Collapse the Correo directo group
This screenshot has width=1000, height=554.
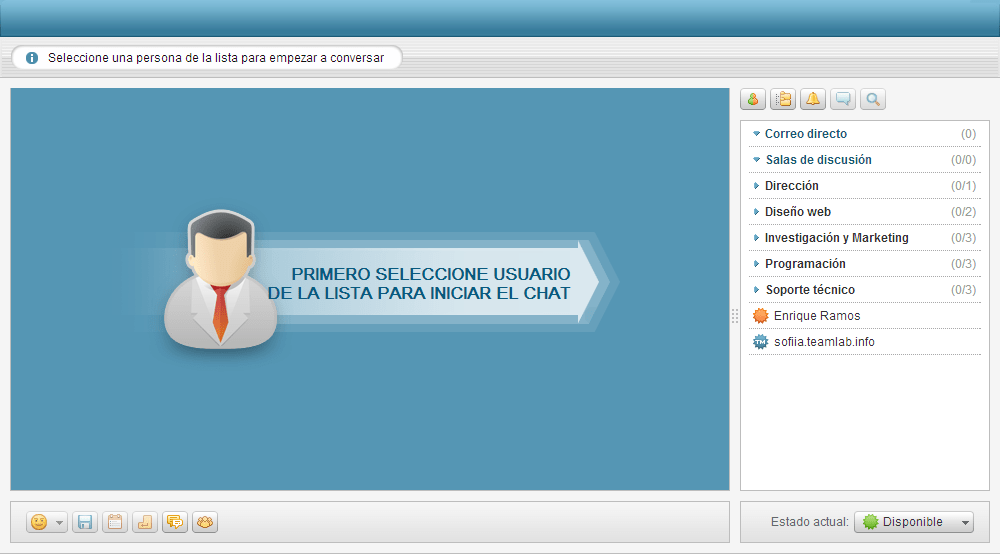click(756, 134)
